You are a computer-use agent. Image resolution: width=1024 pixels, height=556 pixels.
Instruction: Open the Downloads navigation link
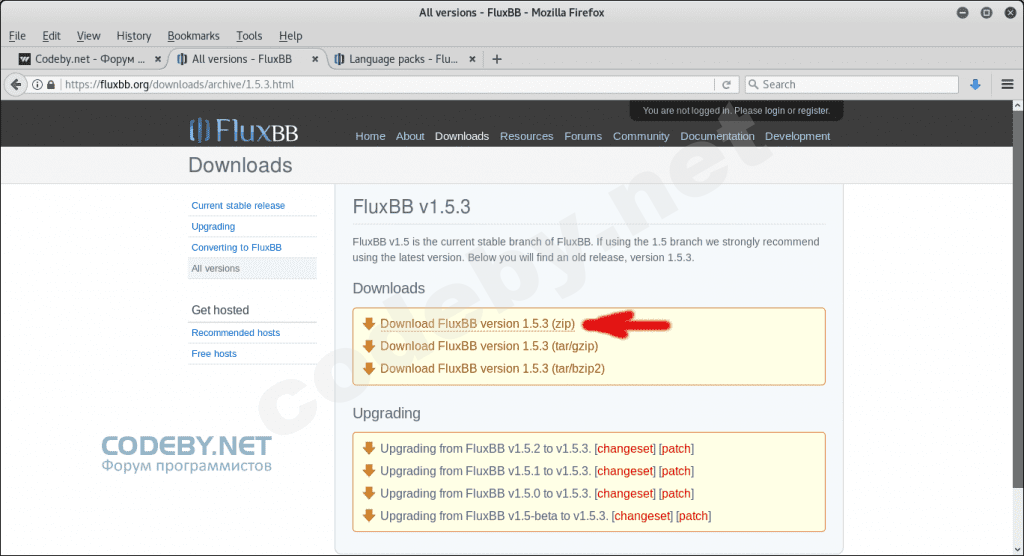tap(462, 136)
